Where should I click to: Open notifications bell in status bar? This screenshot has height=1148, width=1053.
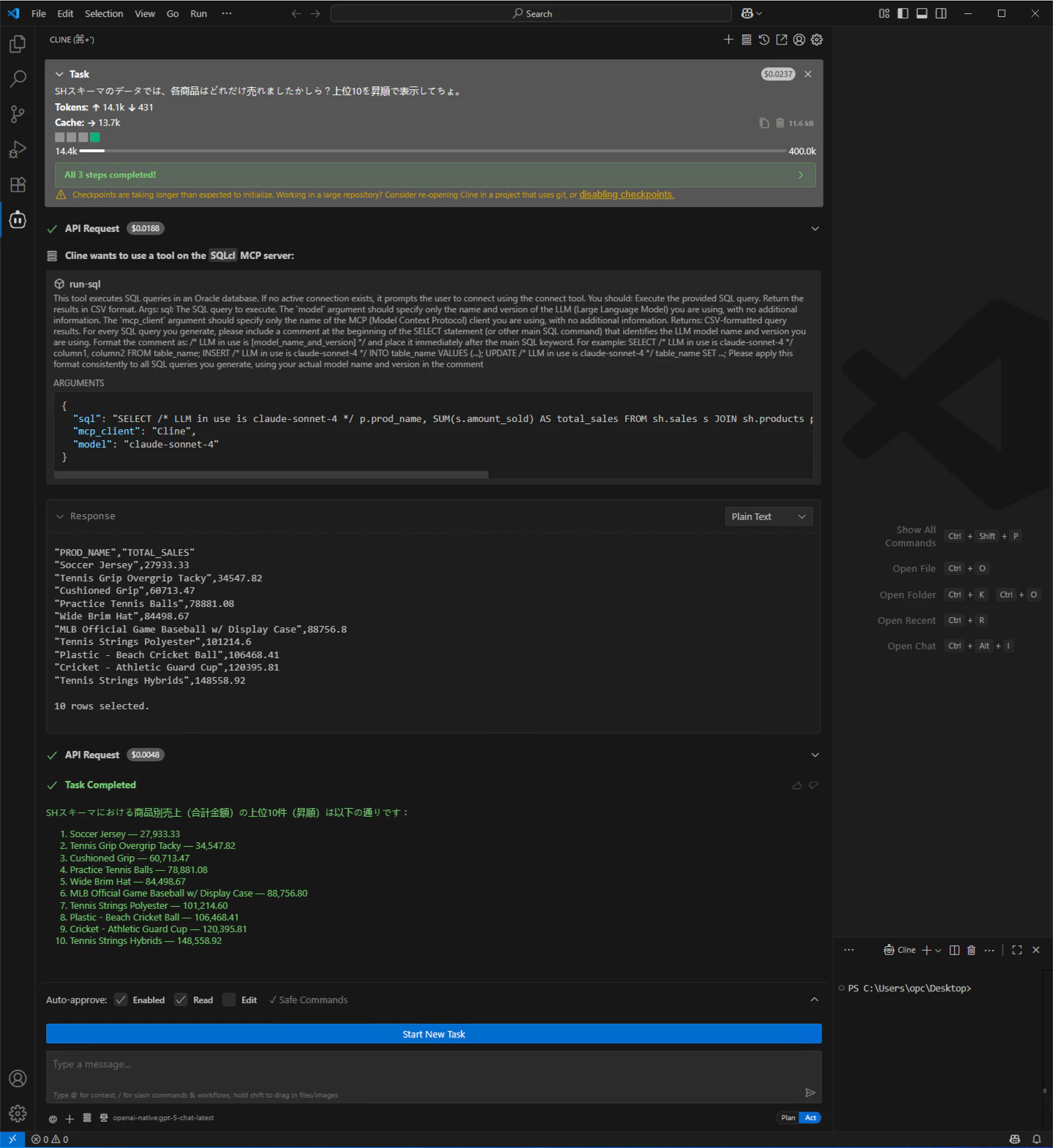pos(1036,1139)
